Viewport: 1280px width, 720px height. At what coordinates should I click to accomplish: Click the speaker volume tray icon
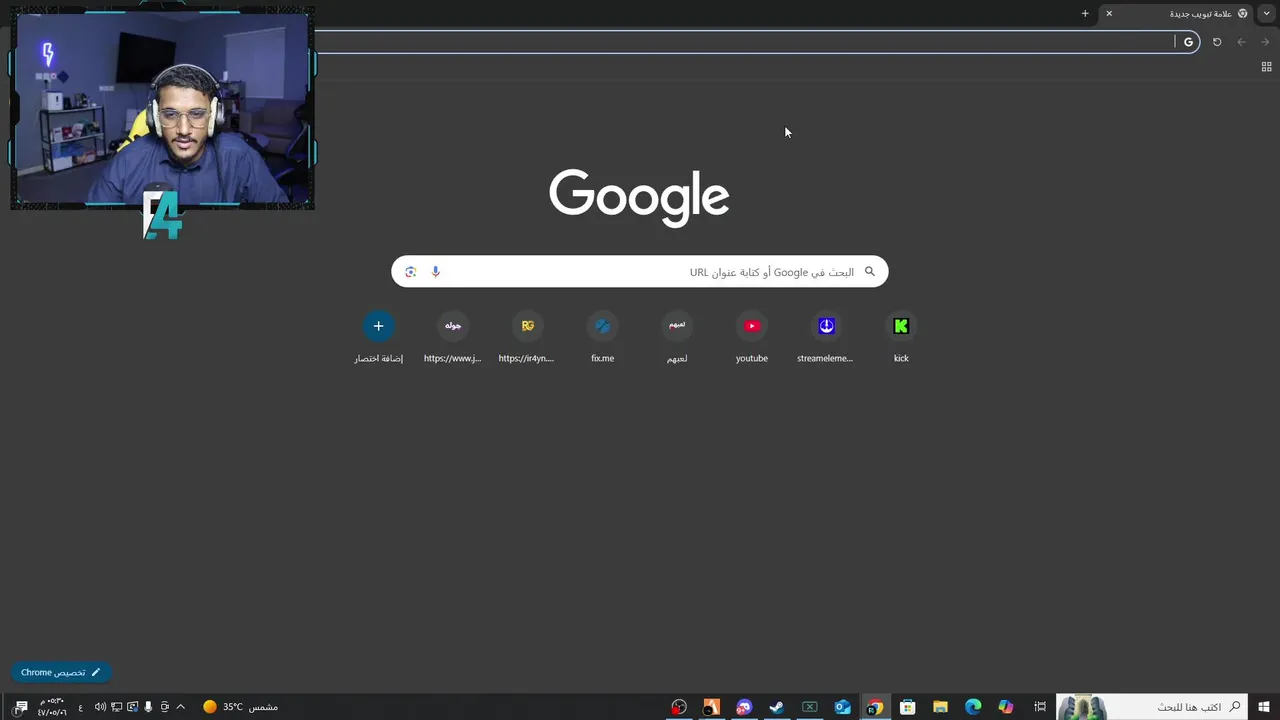click(100, 707)
